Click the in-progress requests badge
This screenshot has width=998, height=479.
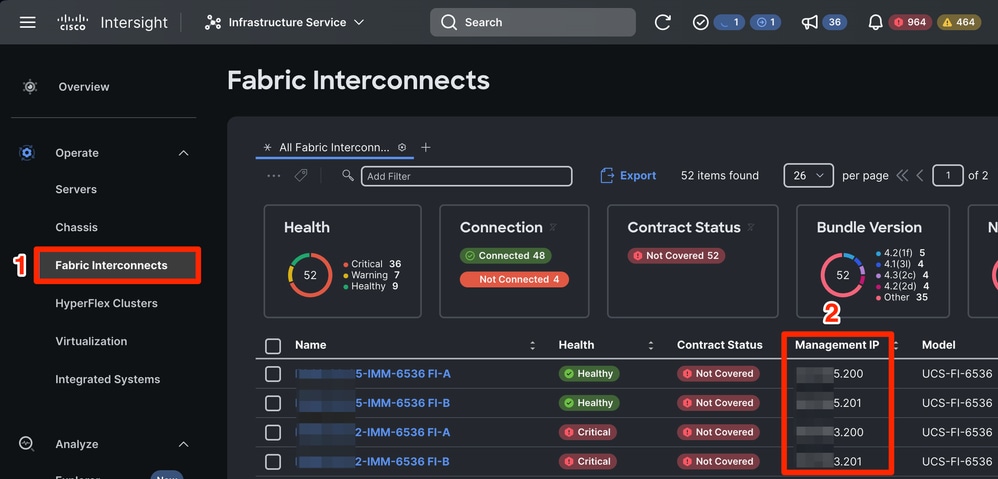click(729, 22)
